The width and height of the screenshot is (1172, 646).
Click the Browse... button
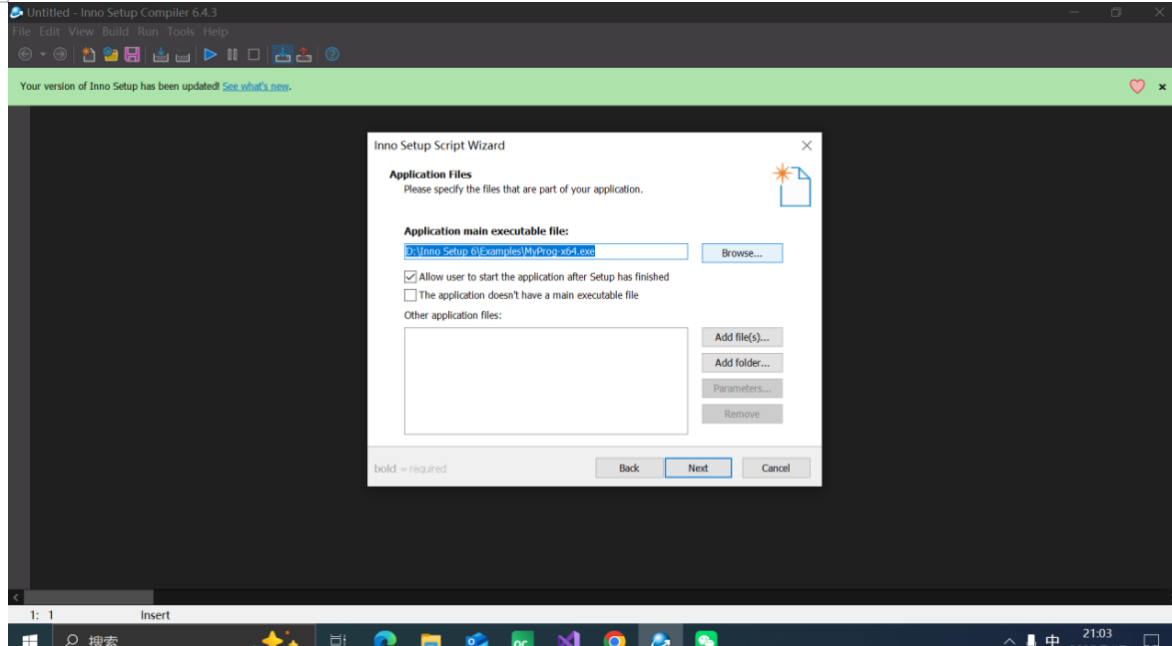pos(741,253)
